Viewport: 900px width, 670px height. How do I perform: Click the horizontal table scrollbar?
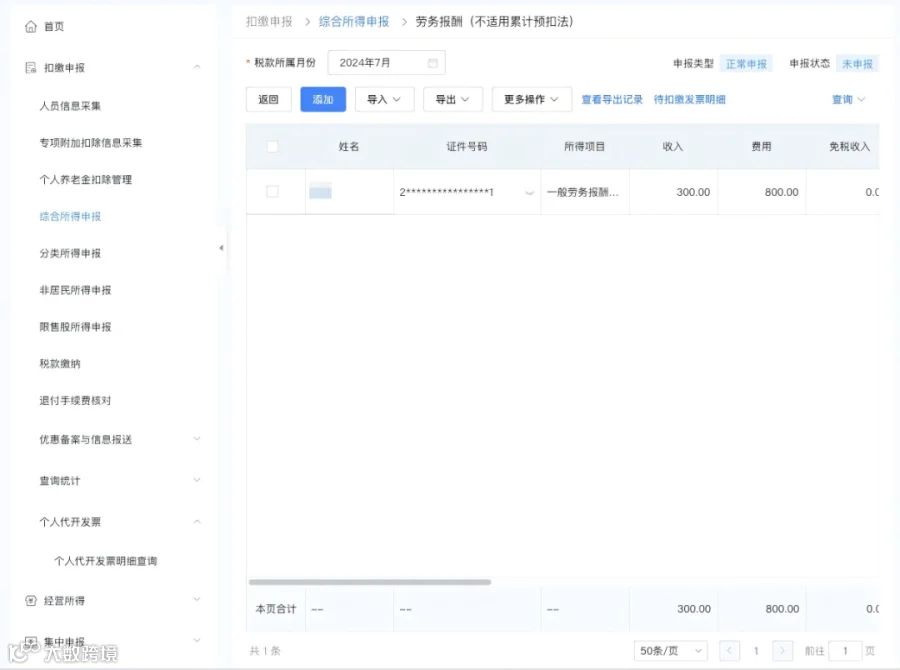pos(370,582)
